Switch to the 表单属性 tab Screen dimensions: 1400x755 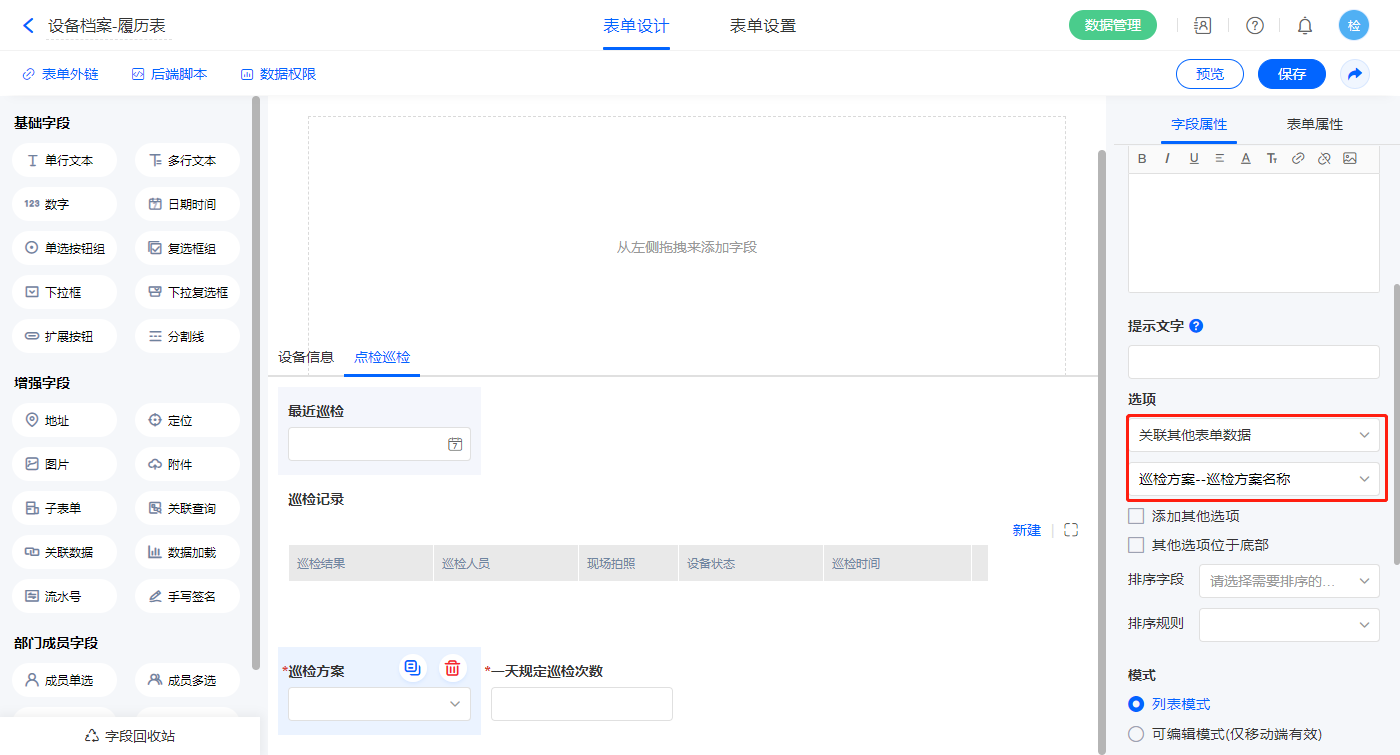click(x=1314, y=124)
